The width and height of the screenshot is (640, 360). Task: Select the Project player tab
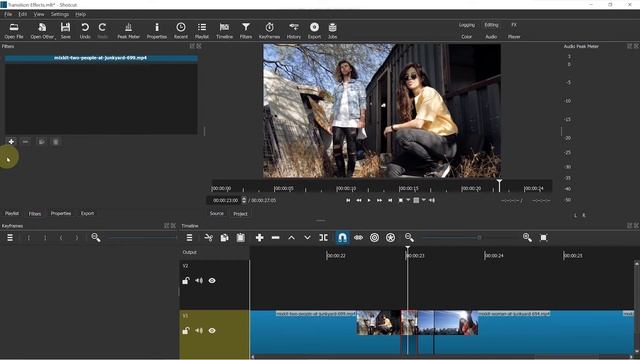click(240, 214)
